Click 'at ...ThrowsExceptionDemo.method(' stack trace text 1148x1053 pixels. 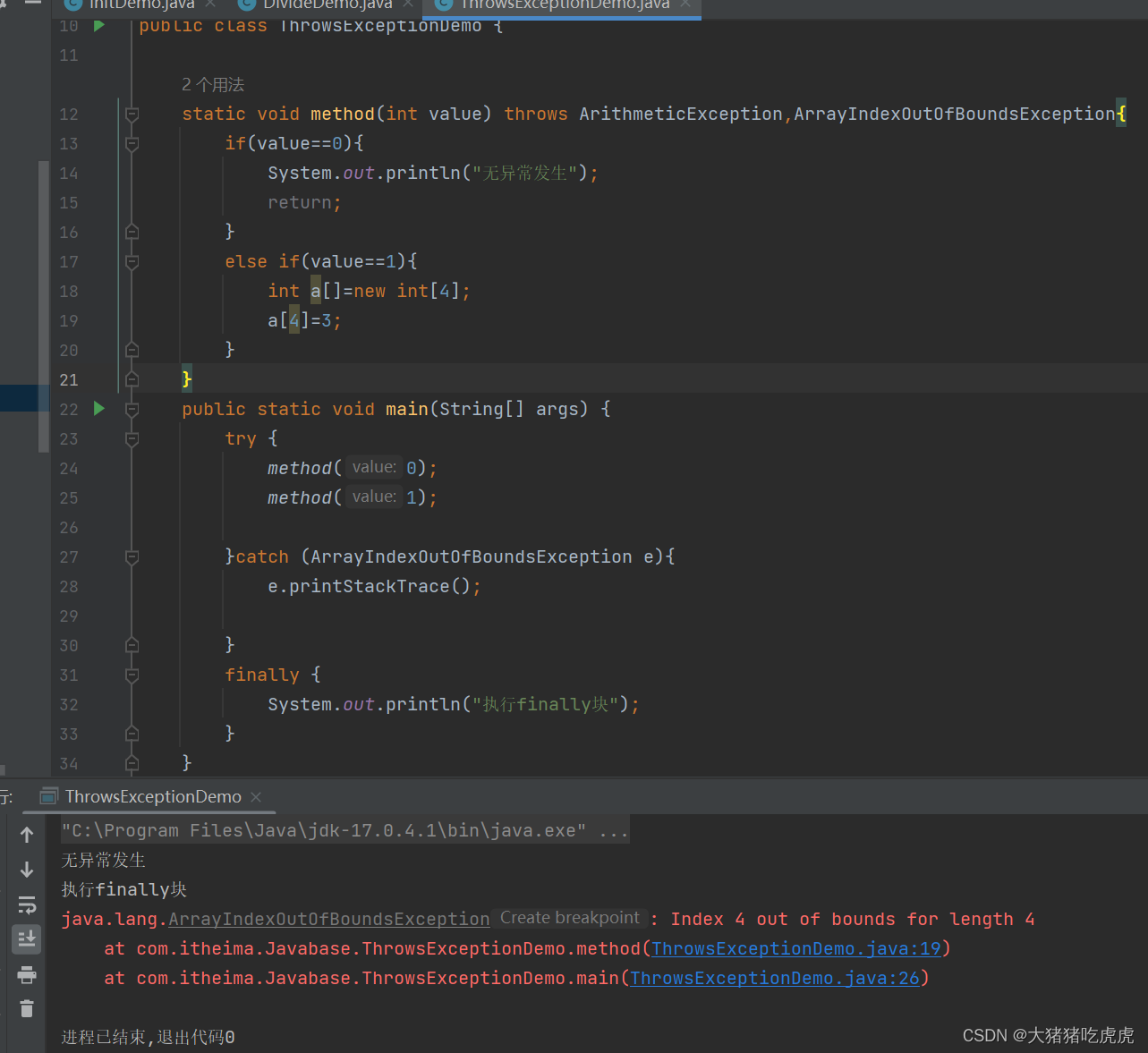point(378,948)
